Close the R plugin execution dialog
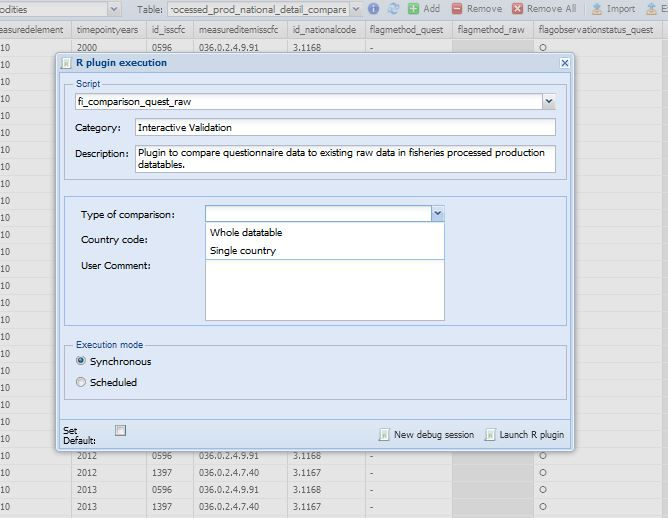 [x=565, y=63]
